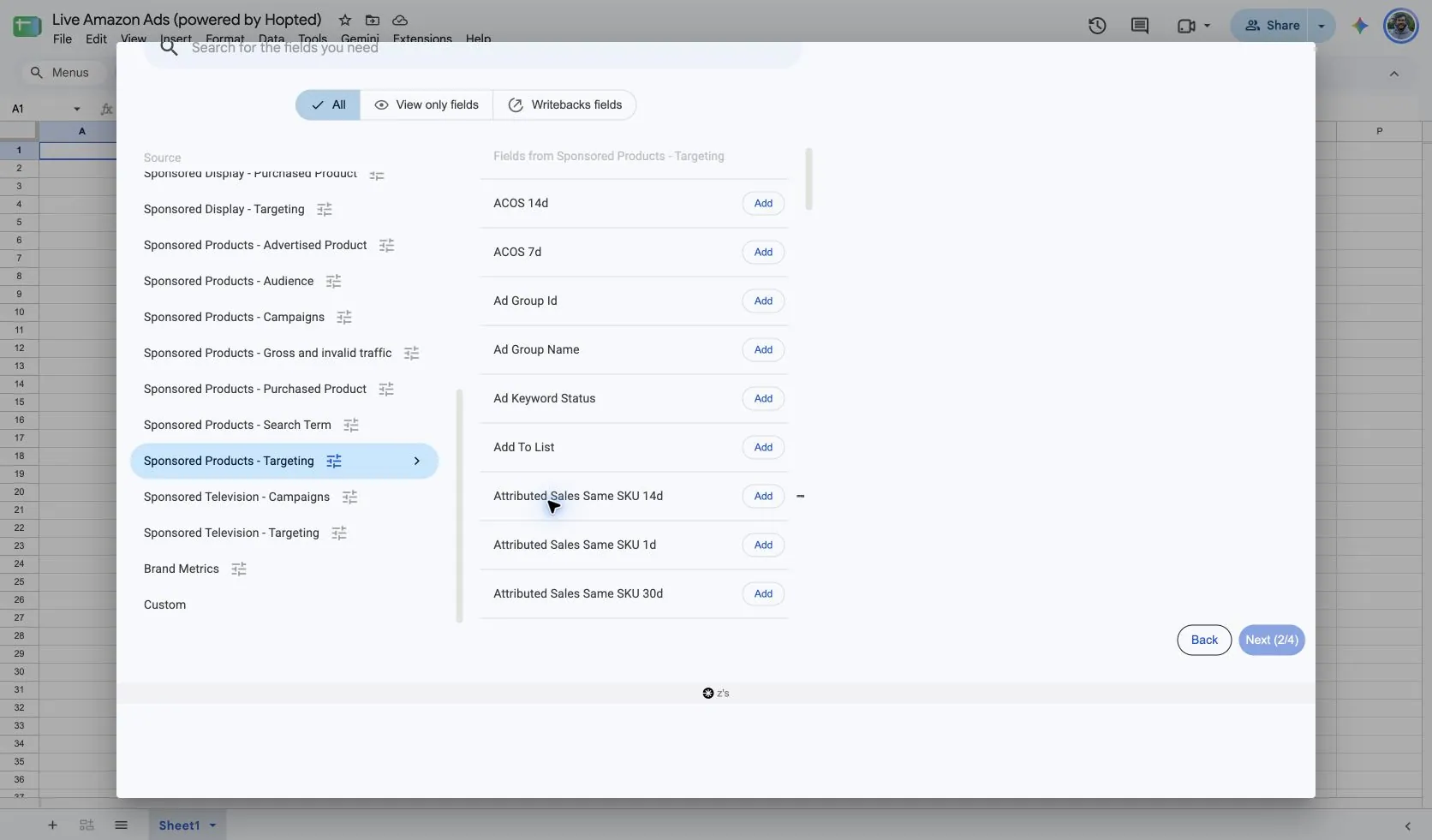Click the Next (2/4) button
The image size is (1432, 840).
1271,640
